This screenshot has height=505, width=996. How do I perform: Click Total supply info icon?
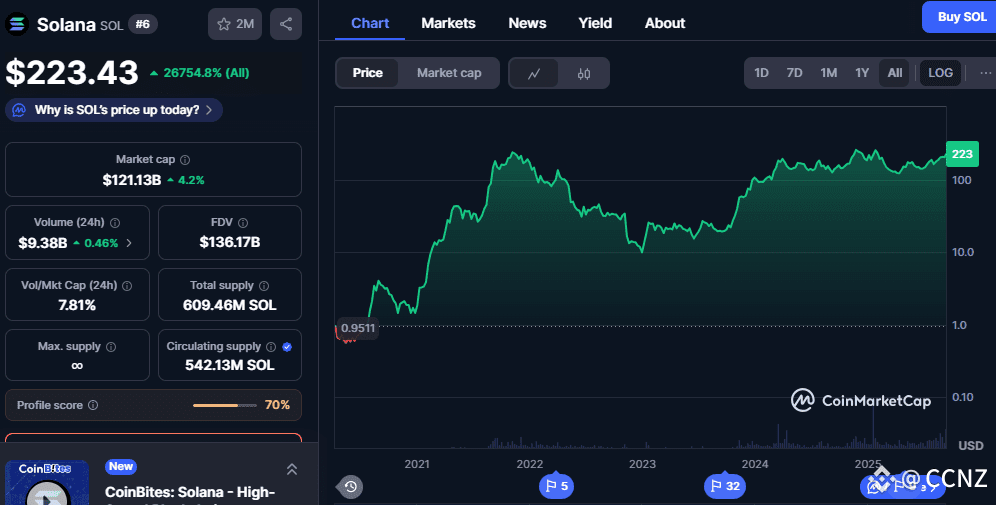(x=264, y=286)
